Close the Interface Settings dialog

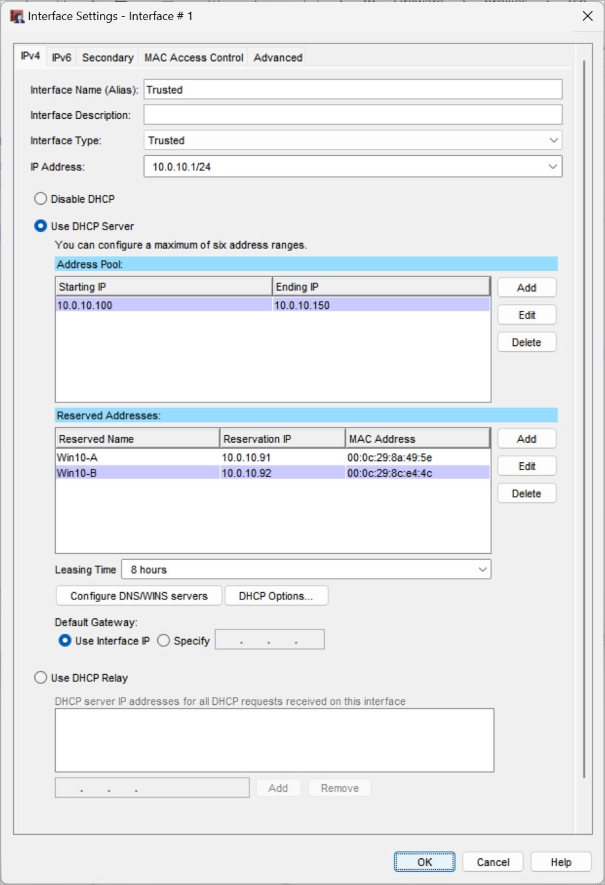[x=588, y=16]
